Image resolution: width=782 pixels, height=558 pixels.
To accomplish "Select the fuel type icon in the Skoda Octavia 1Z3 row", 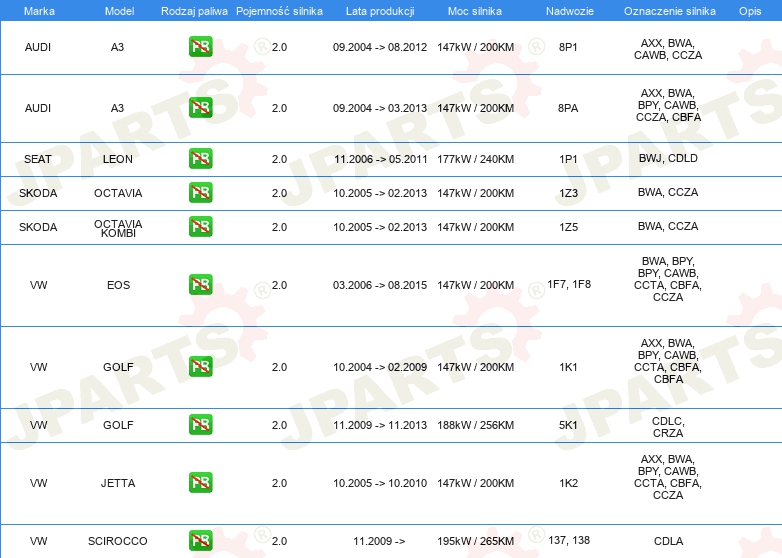I will coord(200,192).
